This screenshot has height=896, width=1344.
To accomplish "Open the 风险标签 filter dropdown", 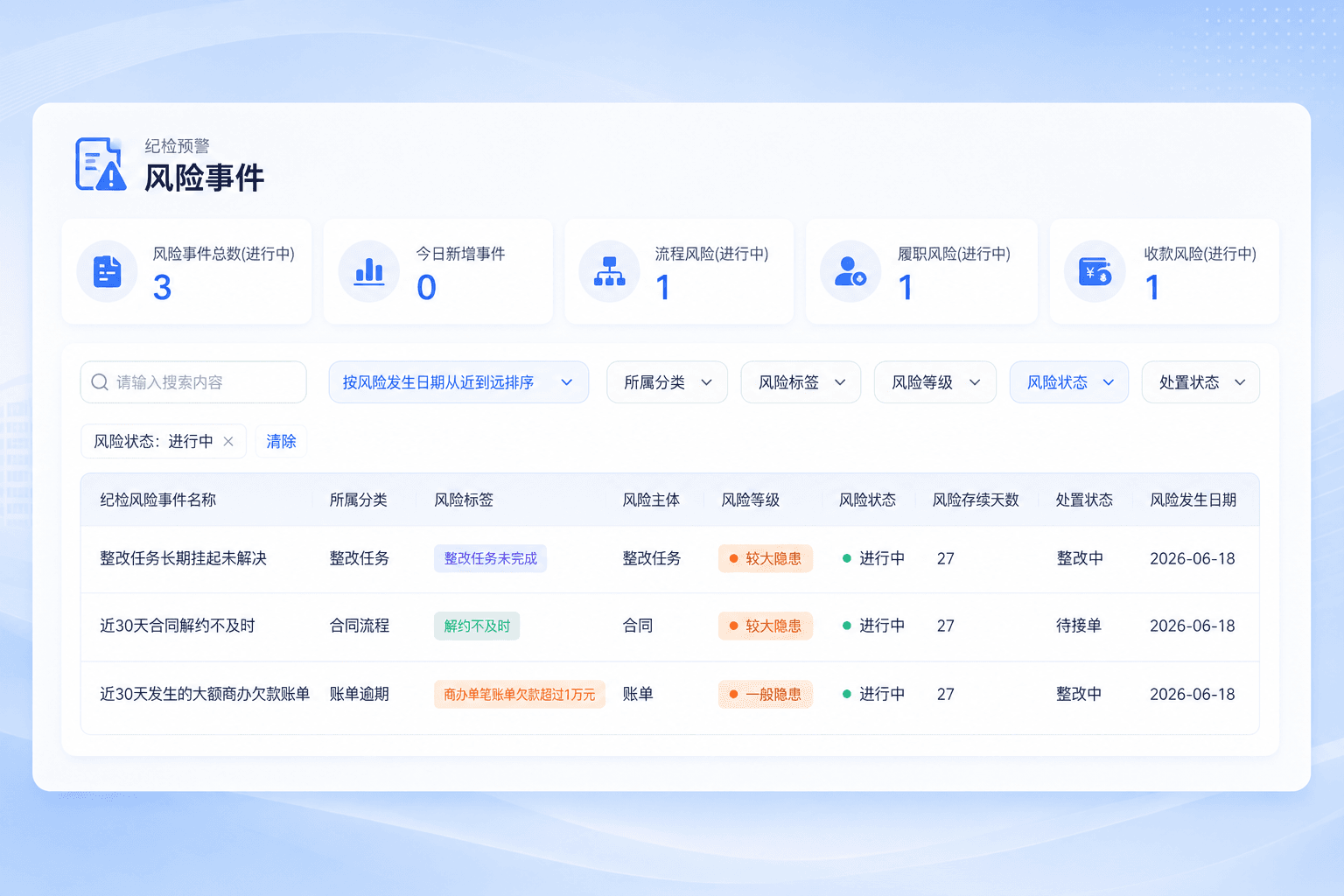I will click(801, 382).
